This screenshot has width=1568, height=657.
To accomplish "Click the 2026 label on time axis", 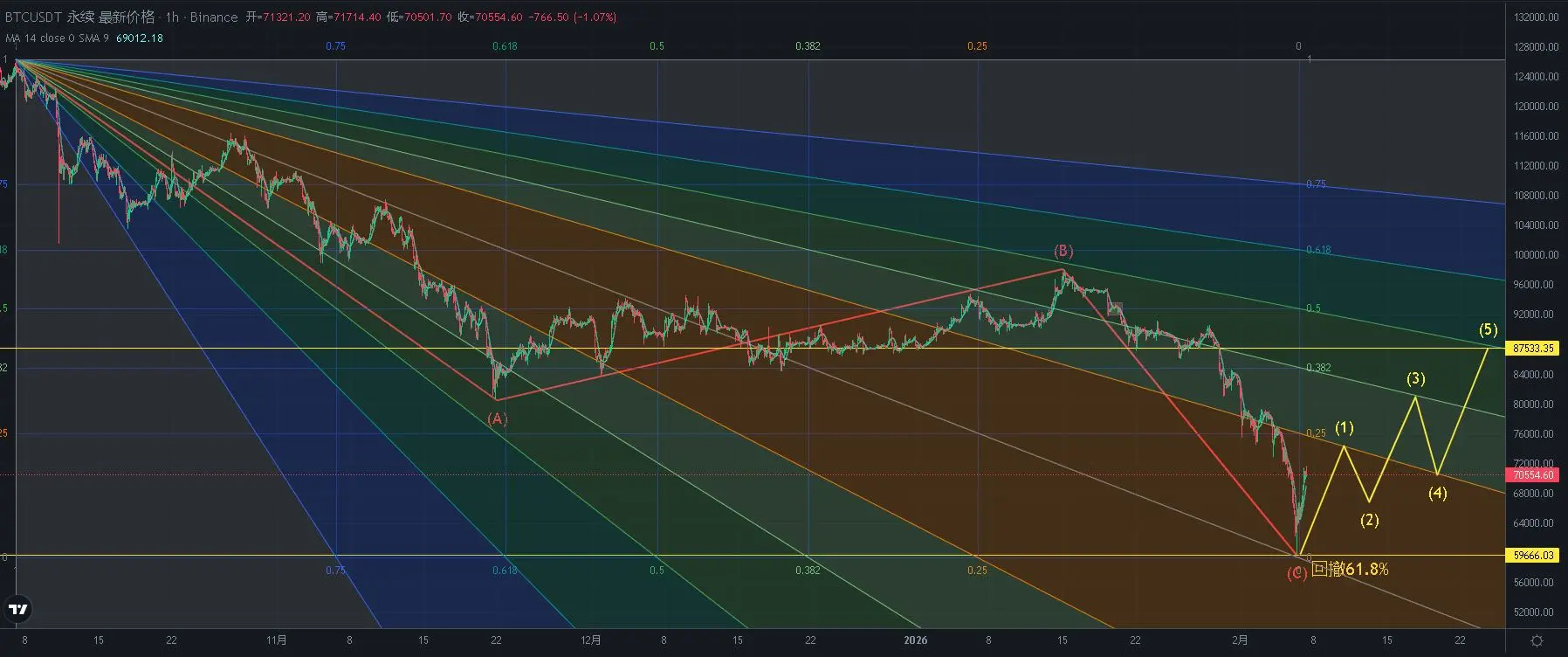I will click(916, 640).
